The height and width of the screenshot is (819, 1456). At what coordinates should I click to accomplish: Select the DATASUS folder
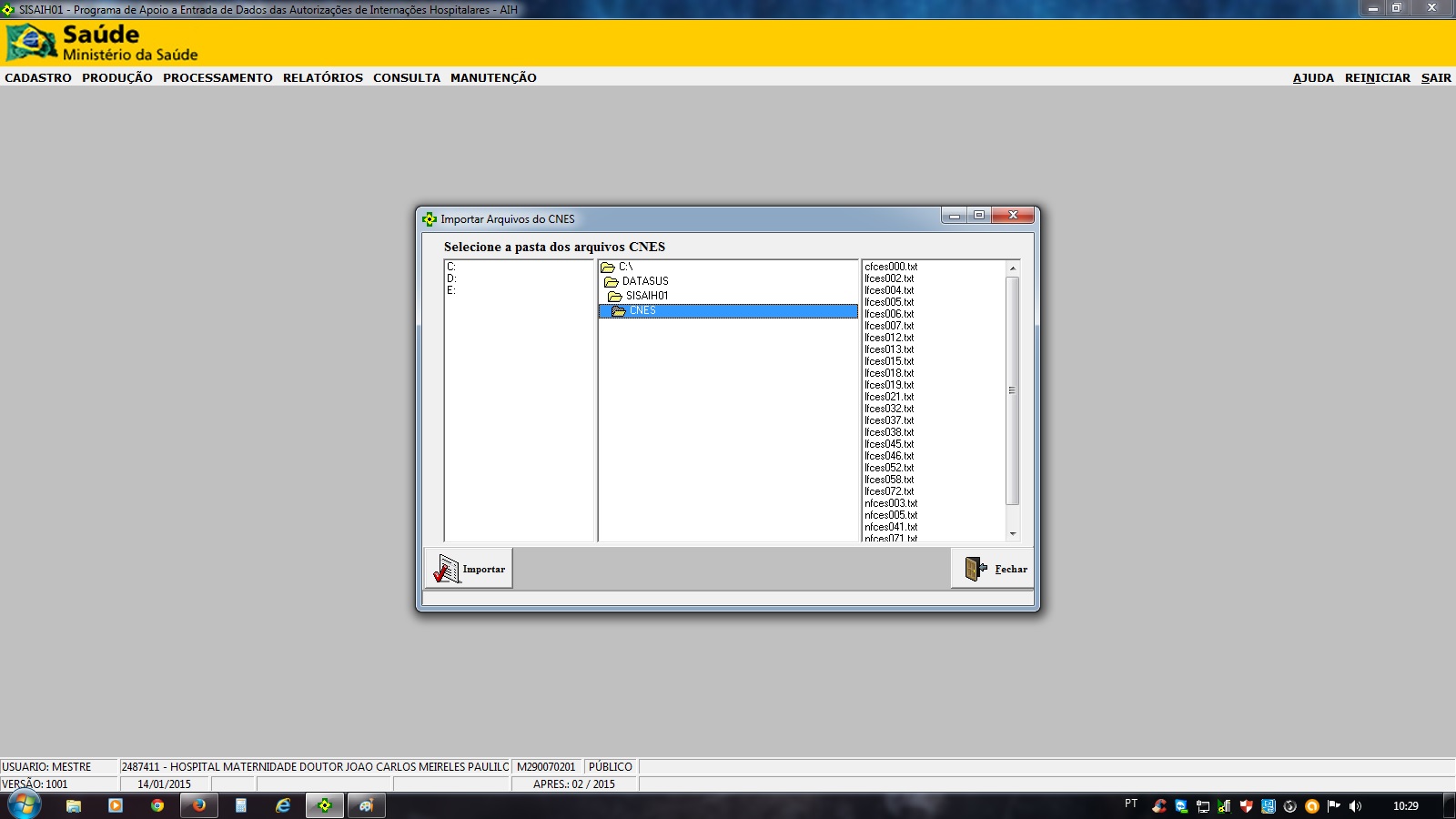[644, 282]
